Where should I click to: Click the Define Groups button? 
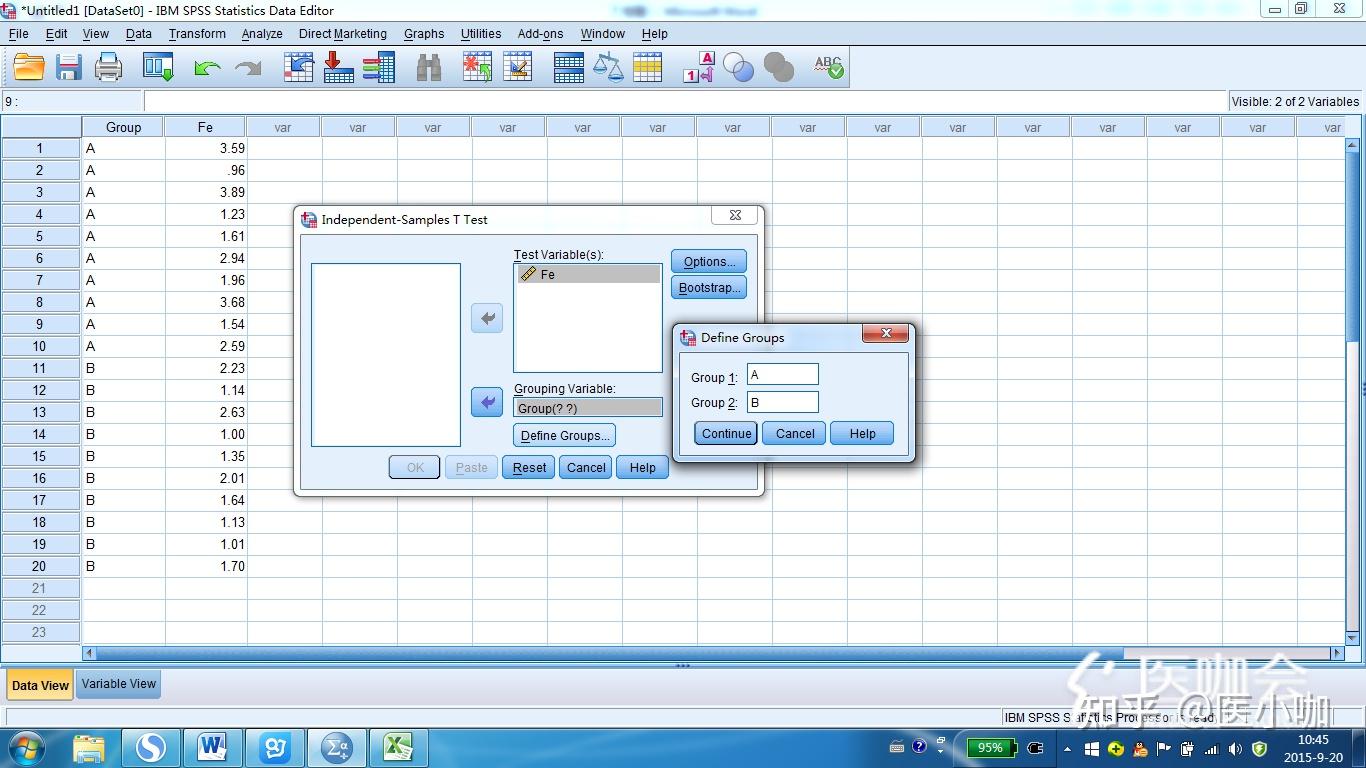click(x=565, y=435)
